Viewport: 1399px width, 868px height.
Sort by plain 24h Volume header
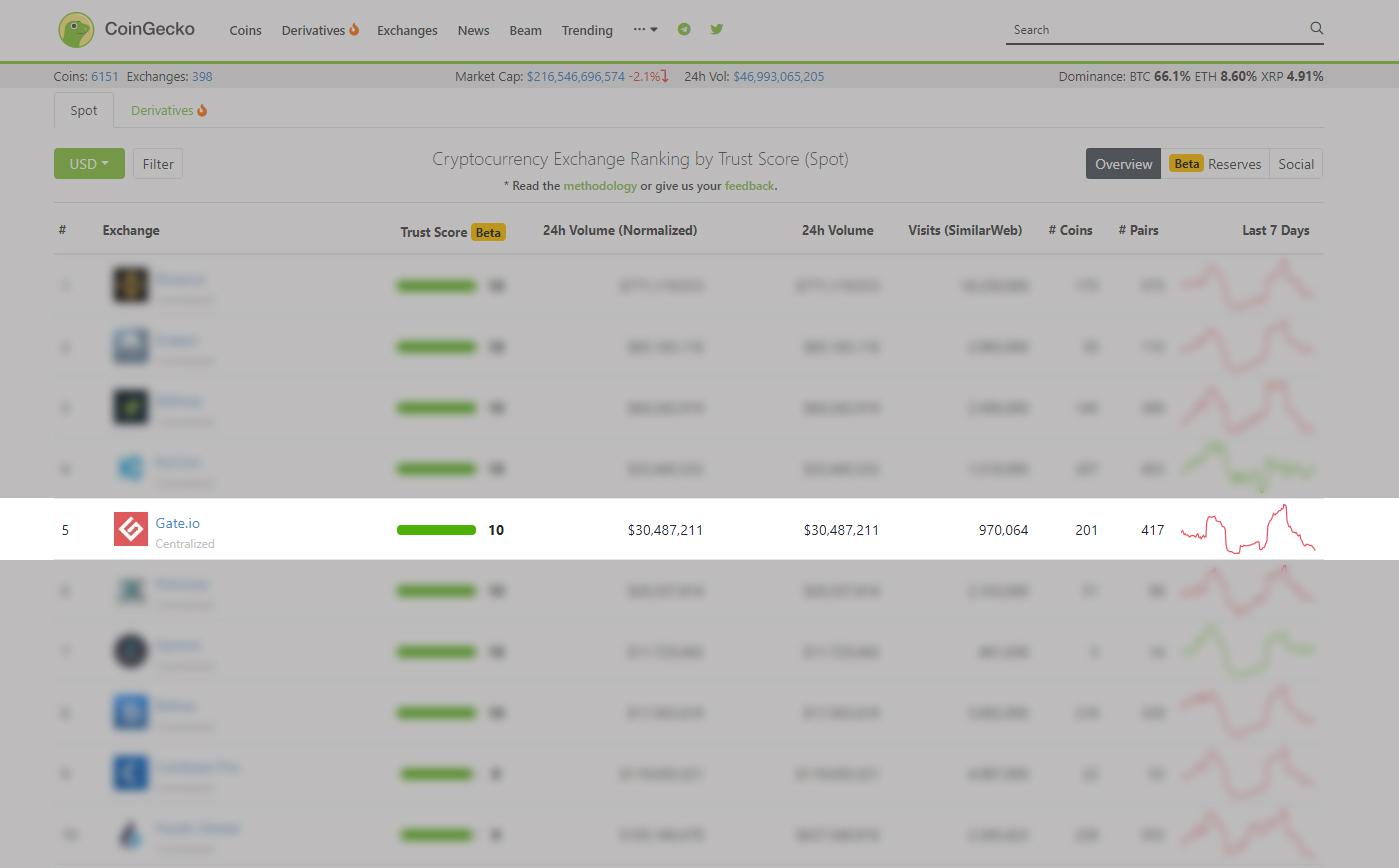[837, 230]
